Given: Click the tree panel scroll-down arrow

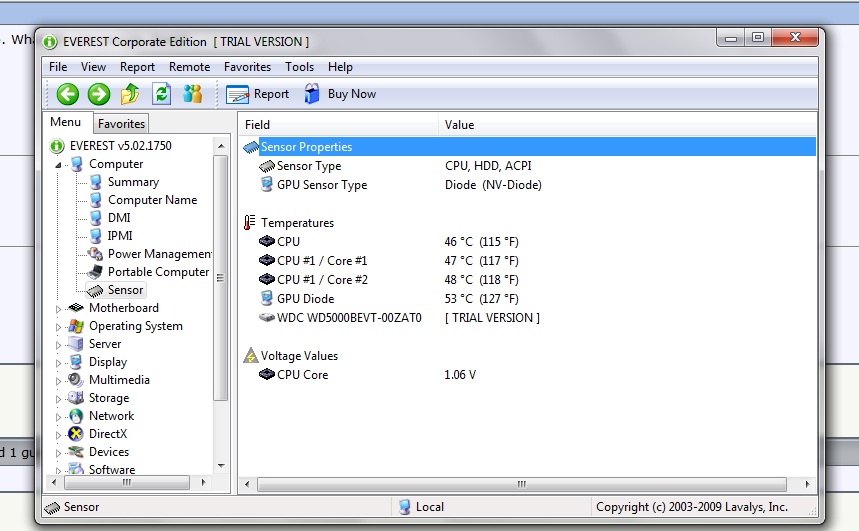Looking at the screenshot, I should [x=221, y=466].
